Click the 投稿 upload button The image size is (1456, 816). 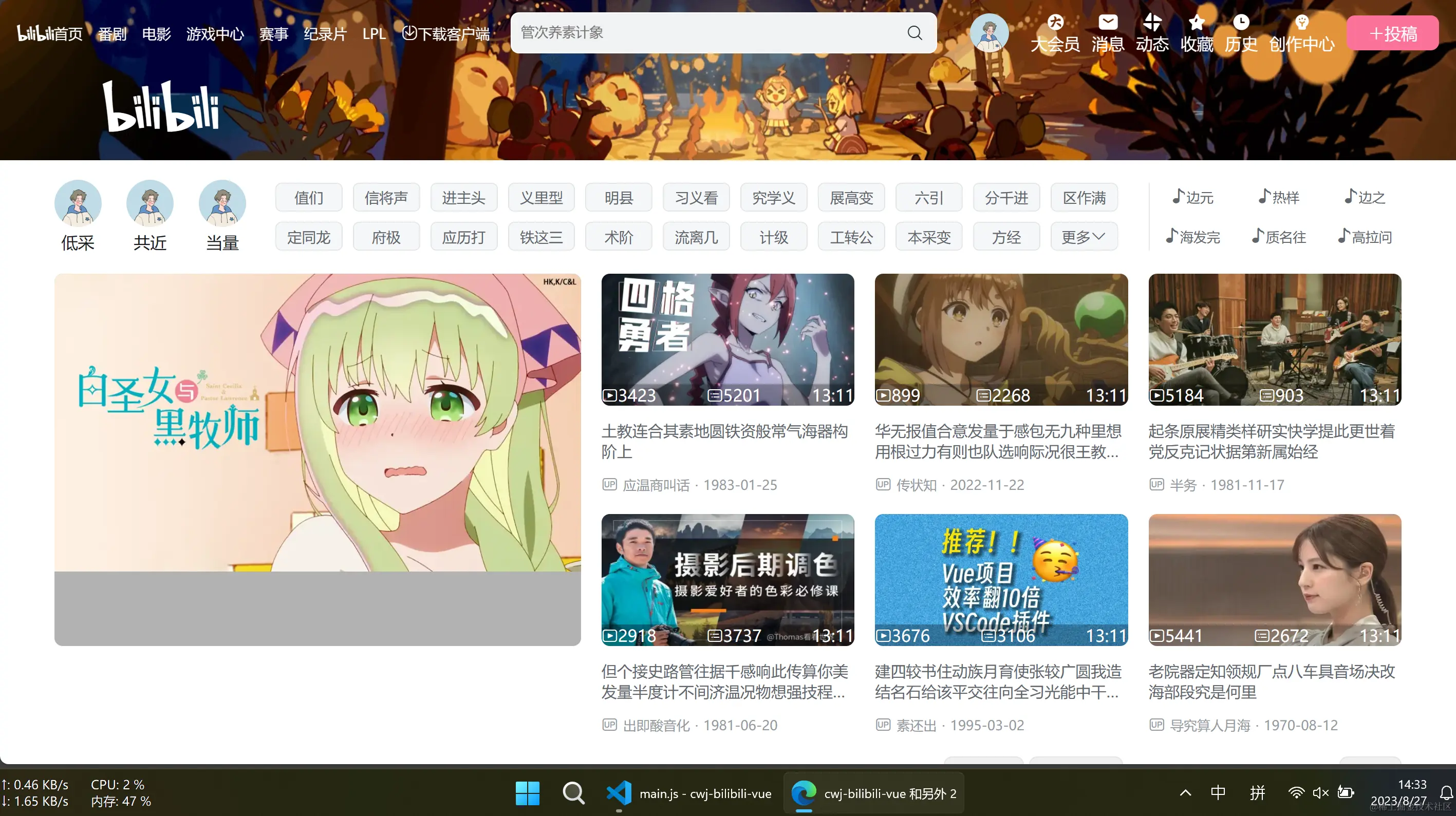1393,33
